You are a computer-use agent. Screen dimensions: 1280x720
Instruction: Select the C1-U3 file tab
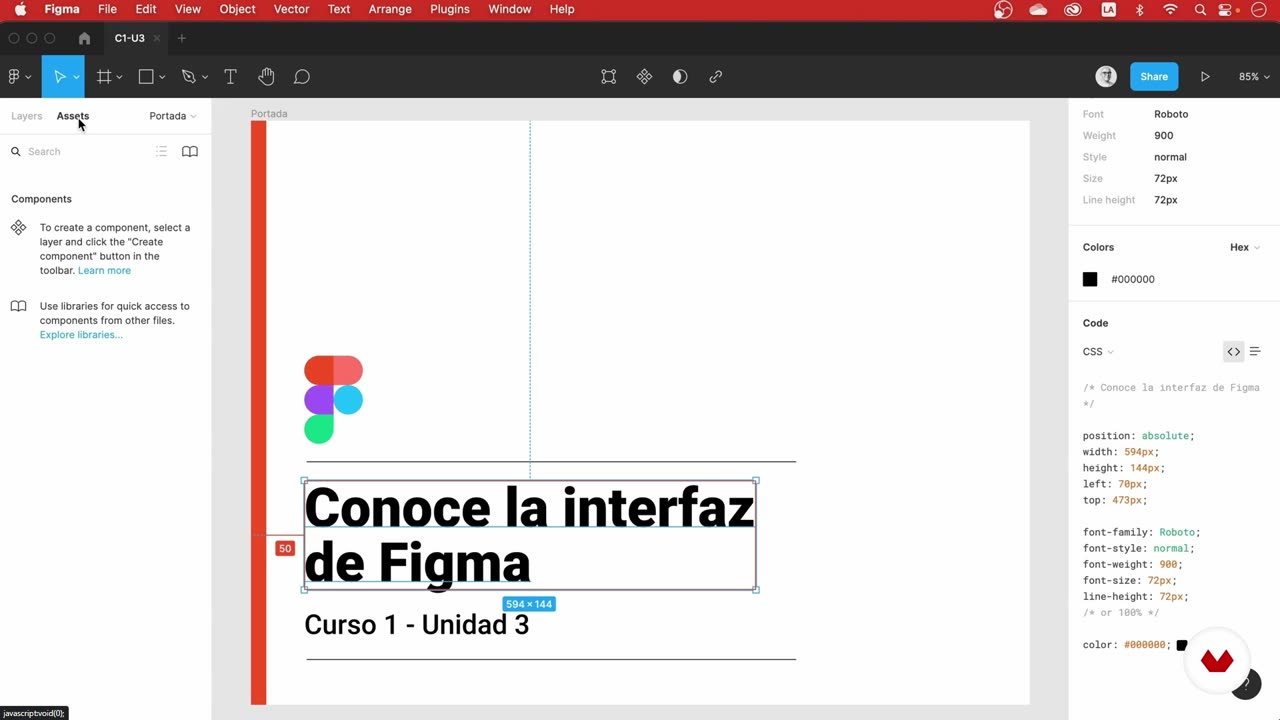click(129, 38)
